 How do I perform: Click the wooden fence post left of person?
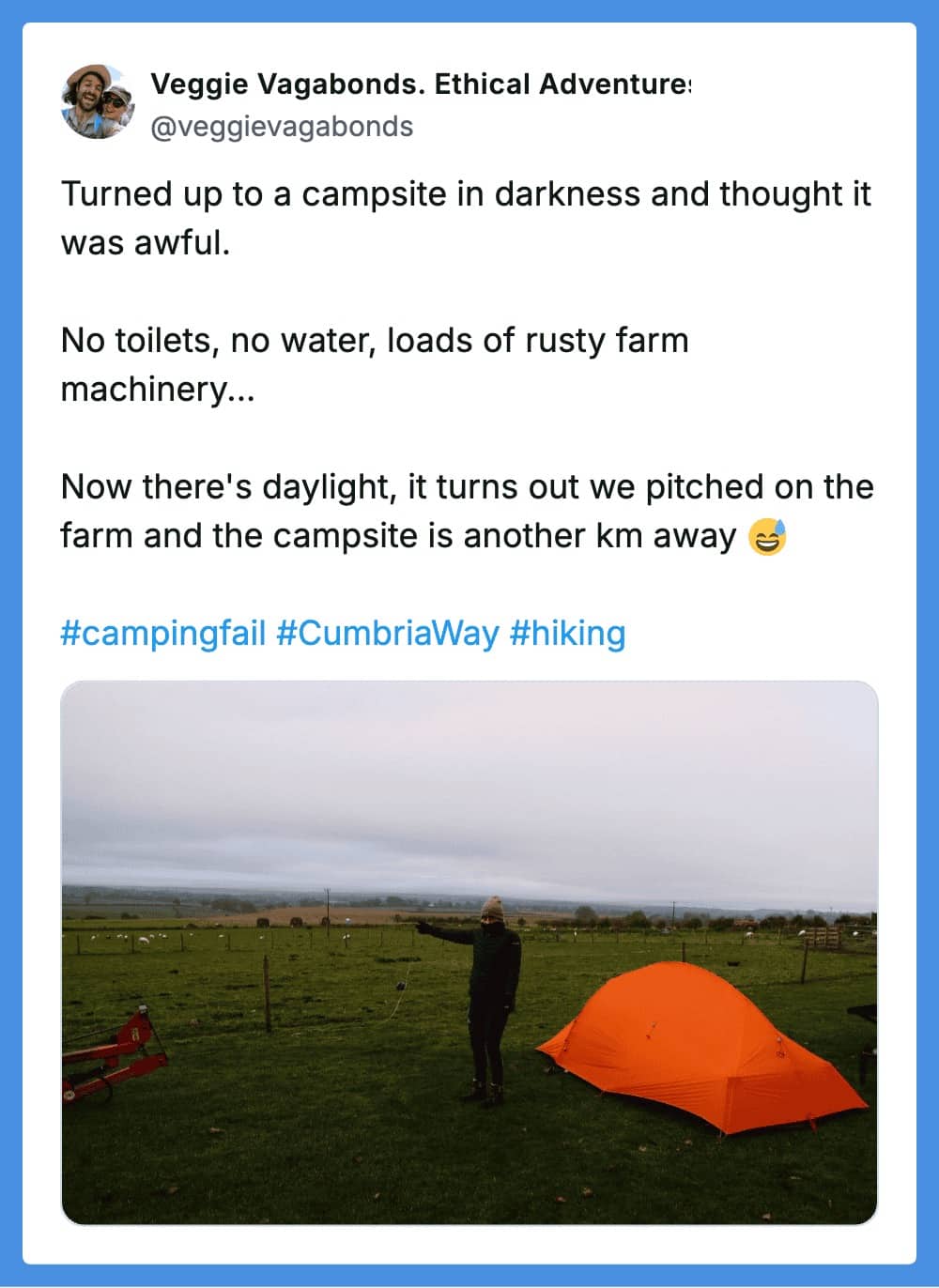(268, 992)
